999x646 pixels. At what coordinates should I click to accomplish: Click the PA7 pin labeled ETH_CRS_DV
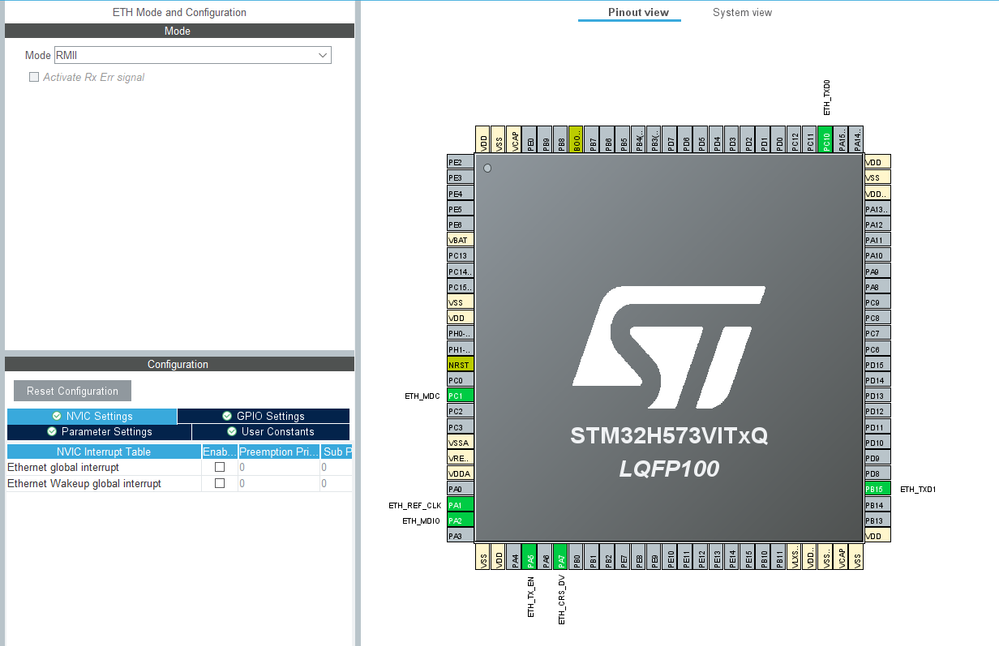[x=561, y=558]
